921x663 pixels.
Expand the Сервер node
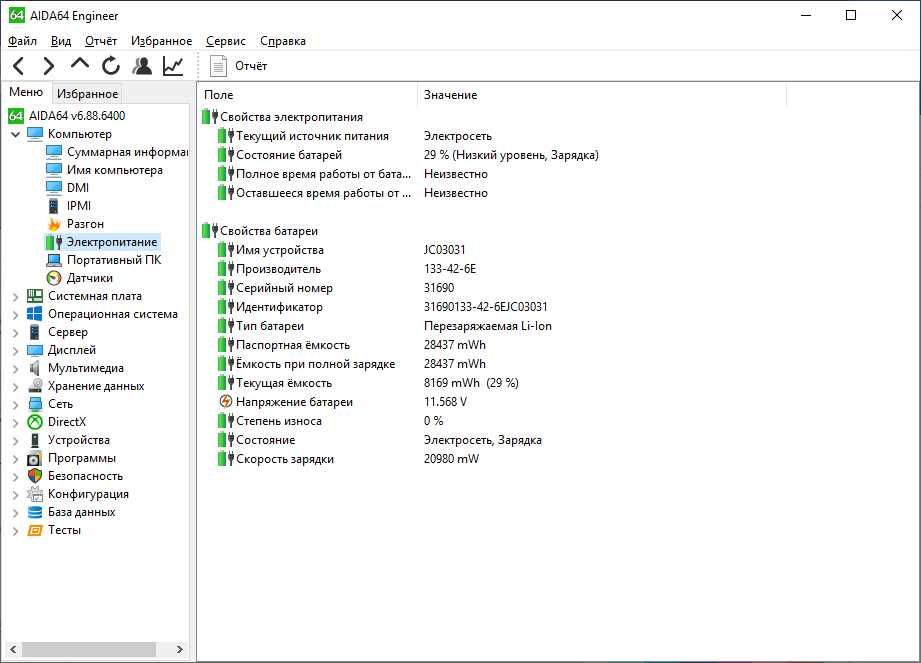coord(15,332)
